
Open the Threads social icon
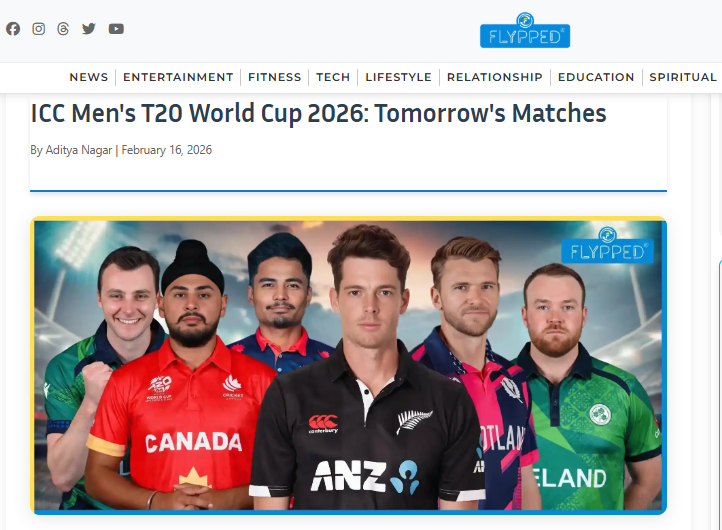(63, 29)
